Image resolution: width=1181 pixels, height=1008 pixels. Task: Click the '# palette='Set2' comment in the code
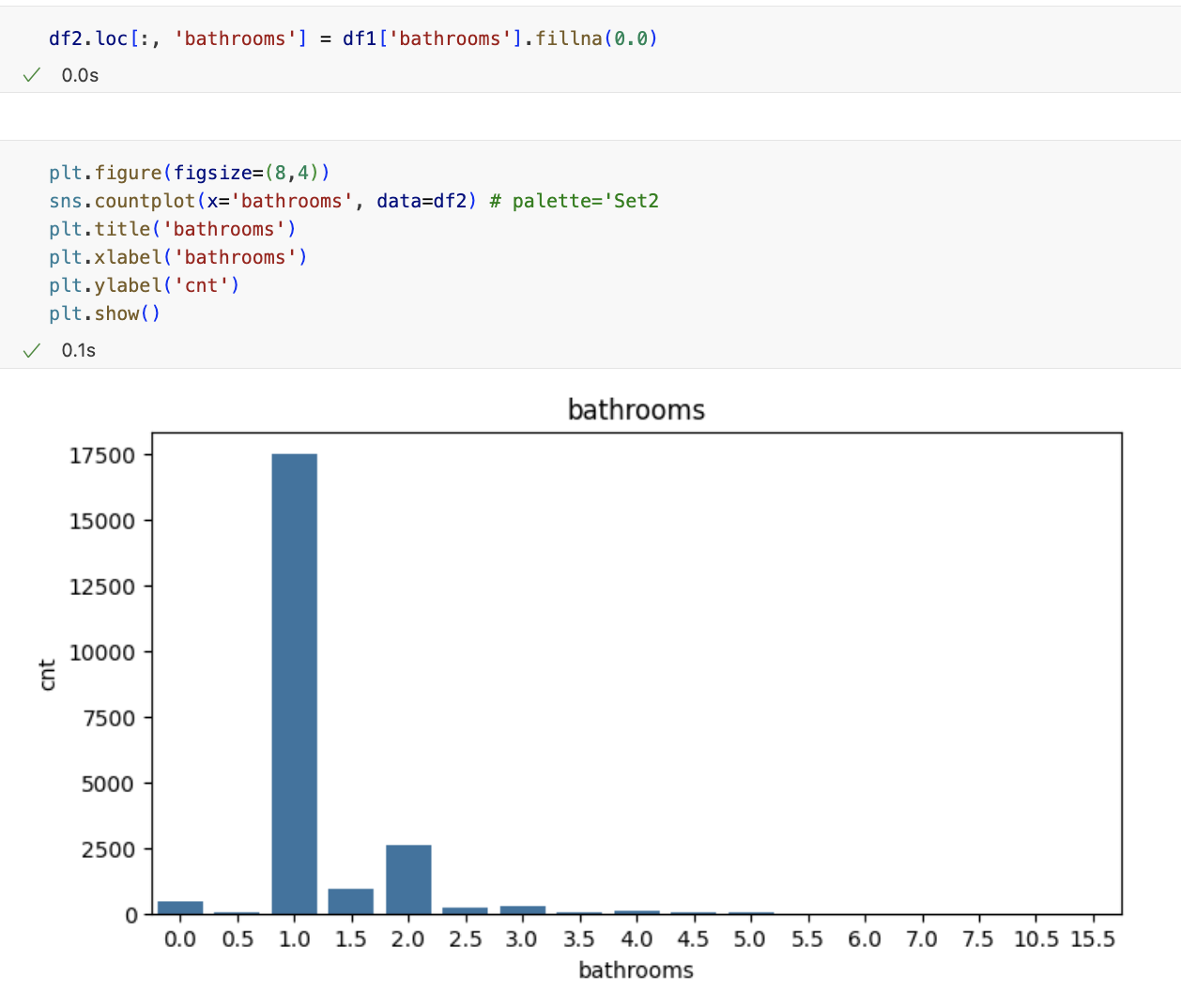tap(575, 201)
